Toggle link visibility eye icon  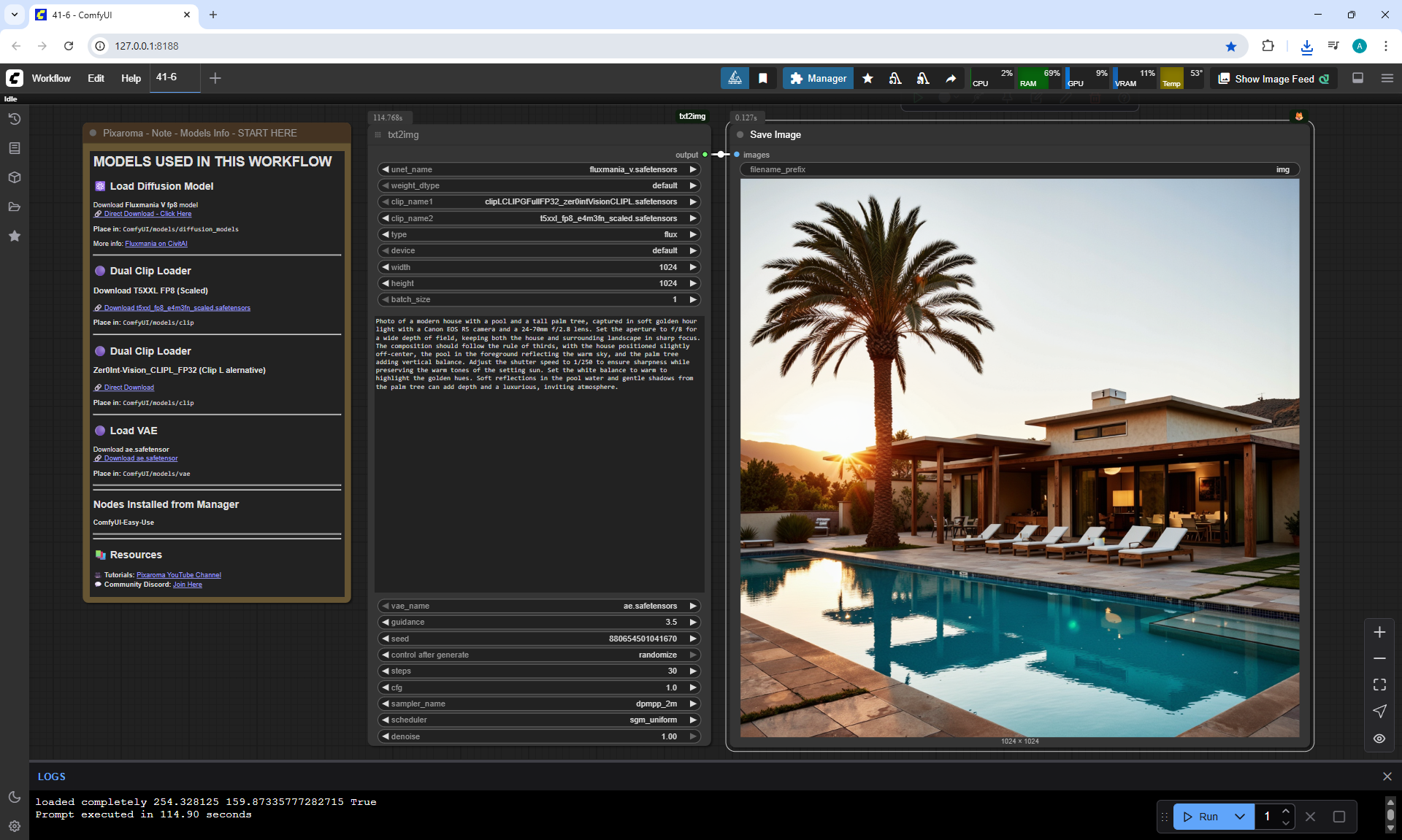(1379, 739)
